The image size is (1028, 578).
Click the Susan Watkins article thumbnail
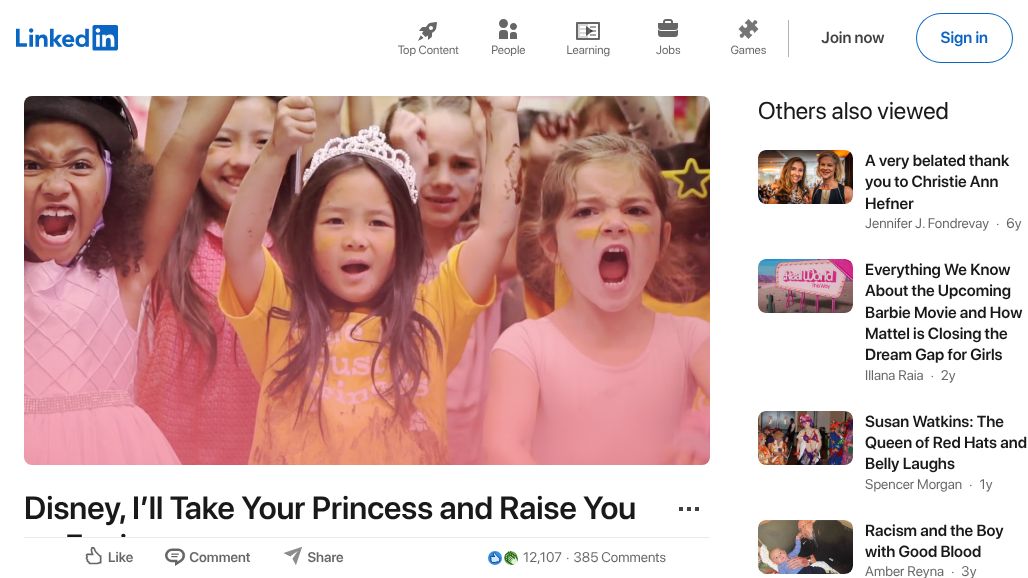(x=805, y=438)
